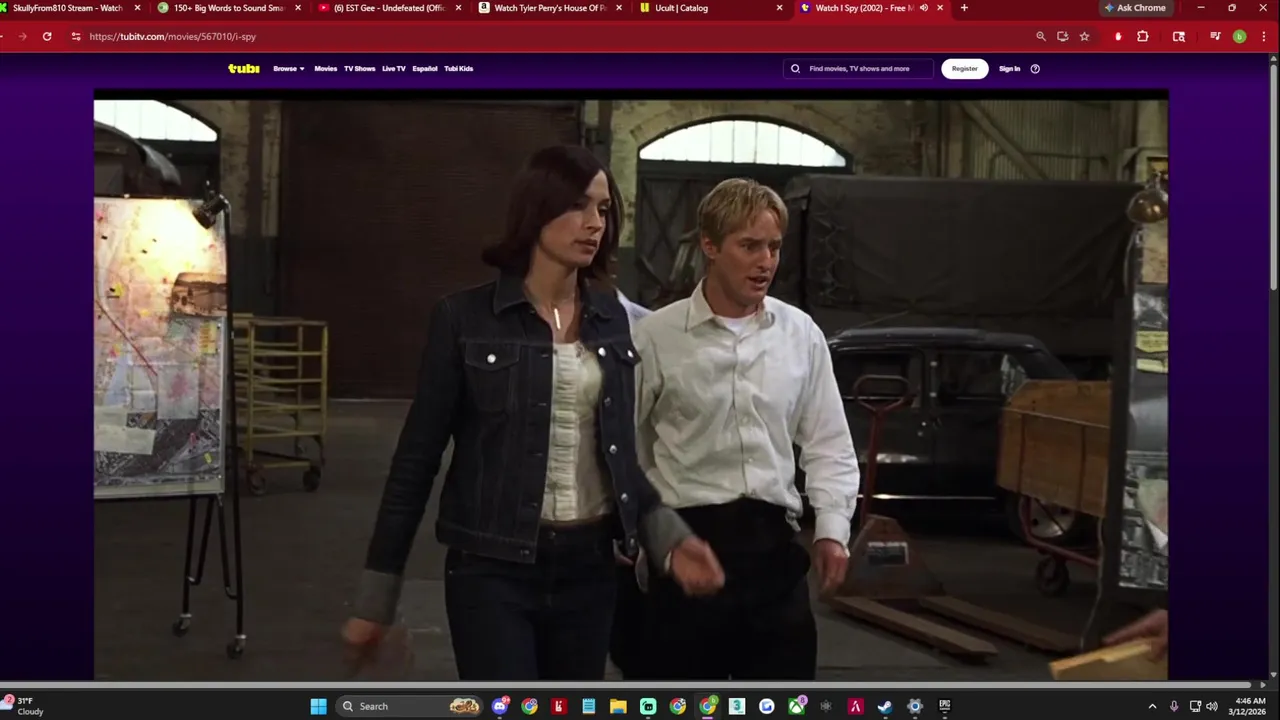Open the Chrome profile avatar
The image size is (1280, 720).
[x=1239, y=36]
